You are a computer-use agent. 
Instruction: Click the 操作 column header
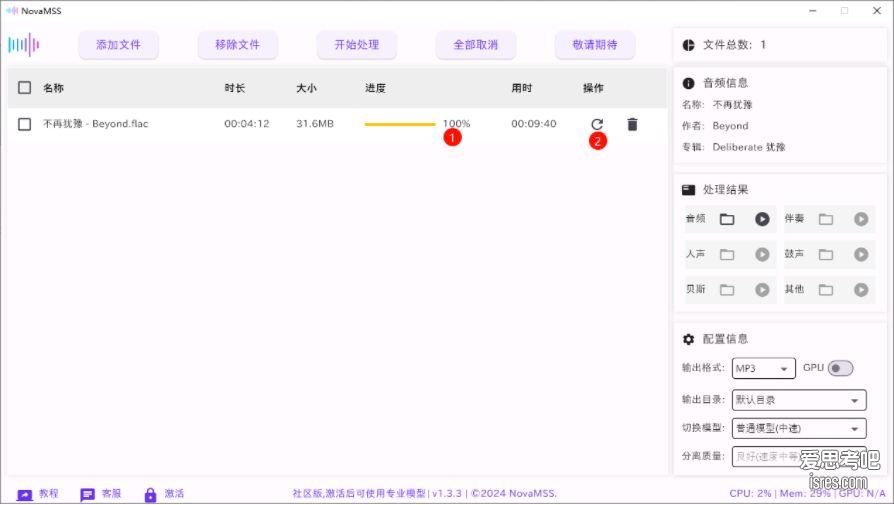click(593, 88)
